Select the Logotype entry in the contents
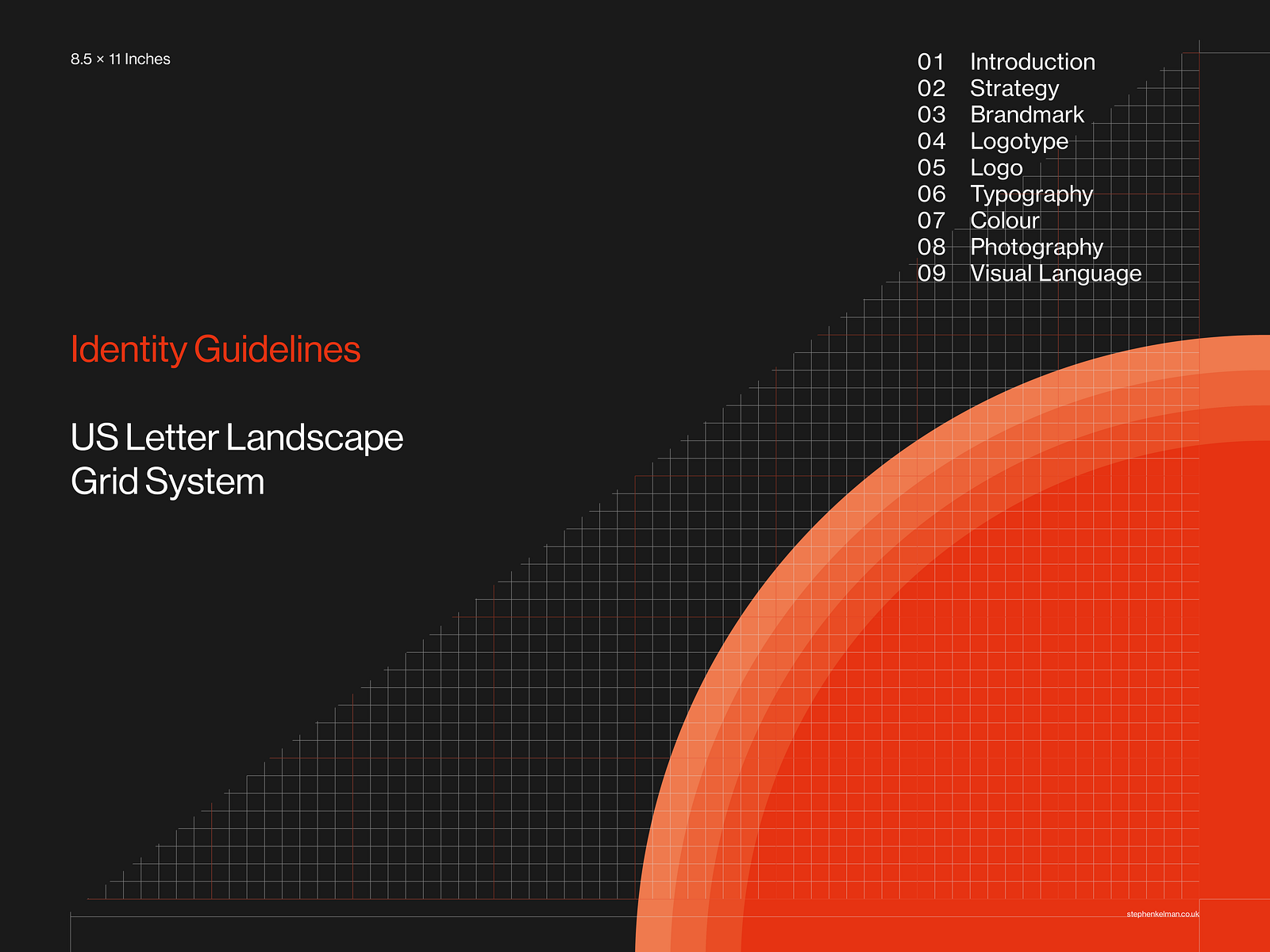The image size is (1270, 952). pyautogui.click(x=1018, y=141)
